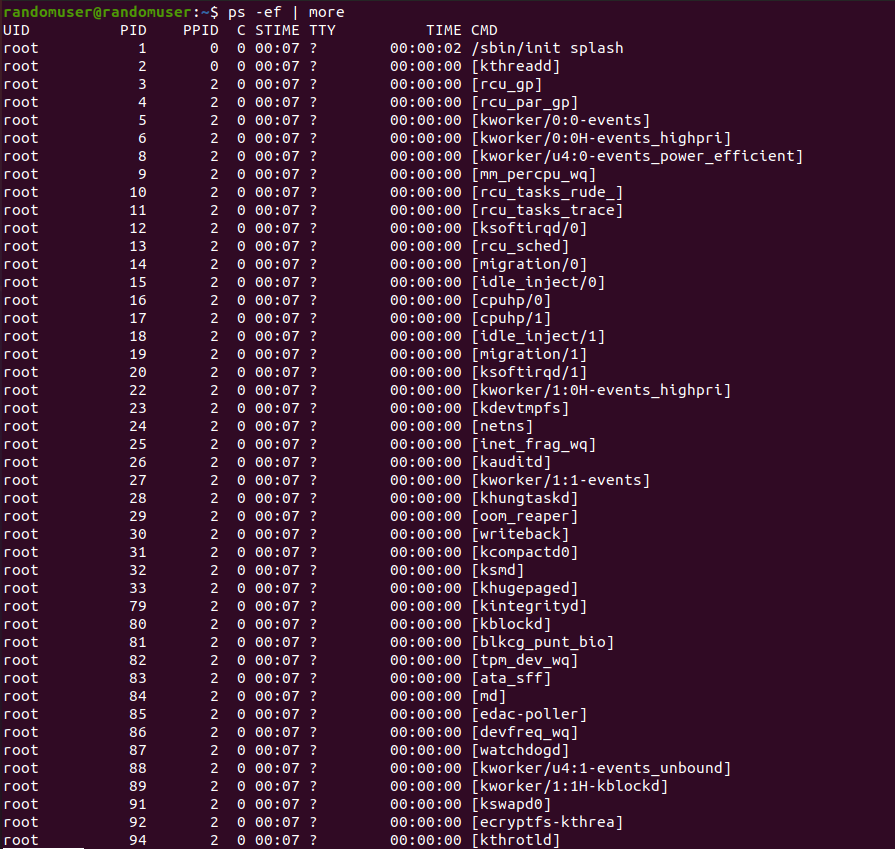Select '[kauditd]' process name

coord(511,462)
